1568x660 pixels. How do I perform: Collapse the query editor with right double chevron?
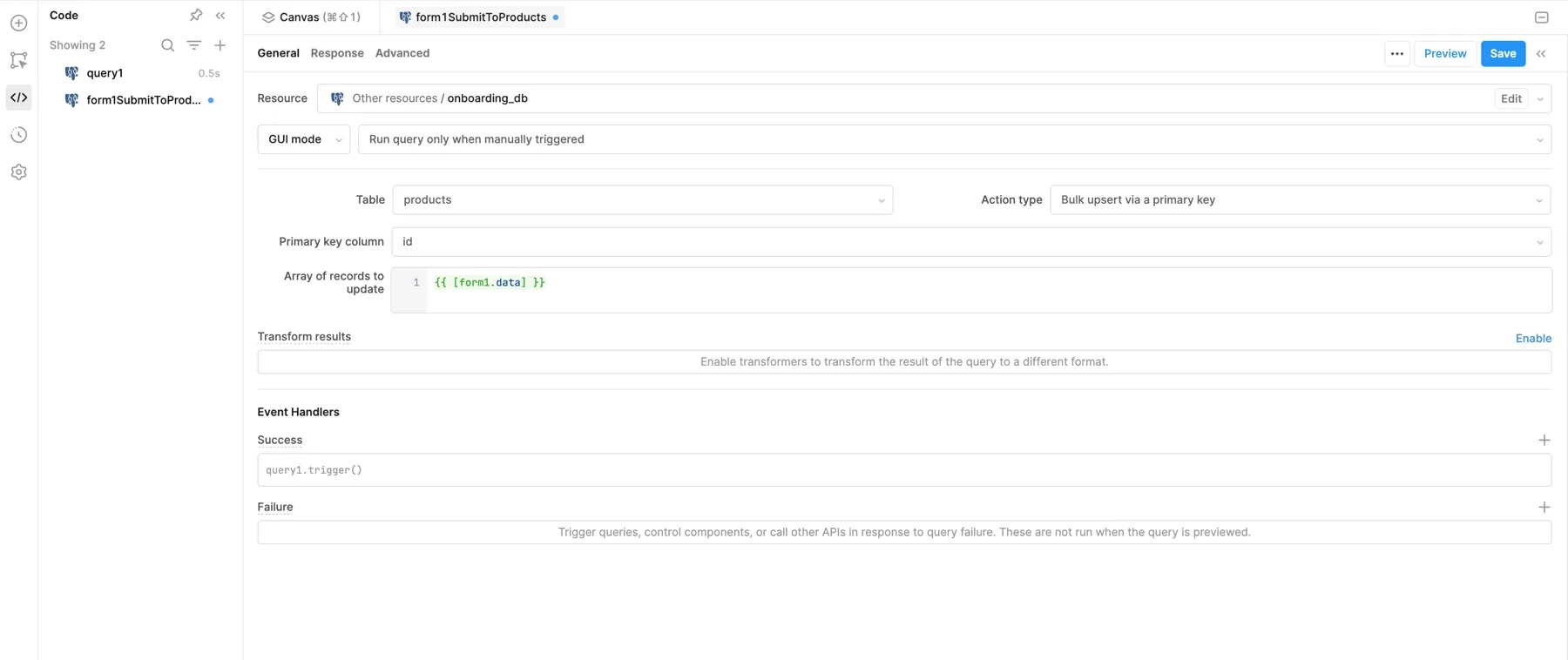coord(1541,53)
